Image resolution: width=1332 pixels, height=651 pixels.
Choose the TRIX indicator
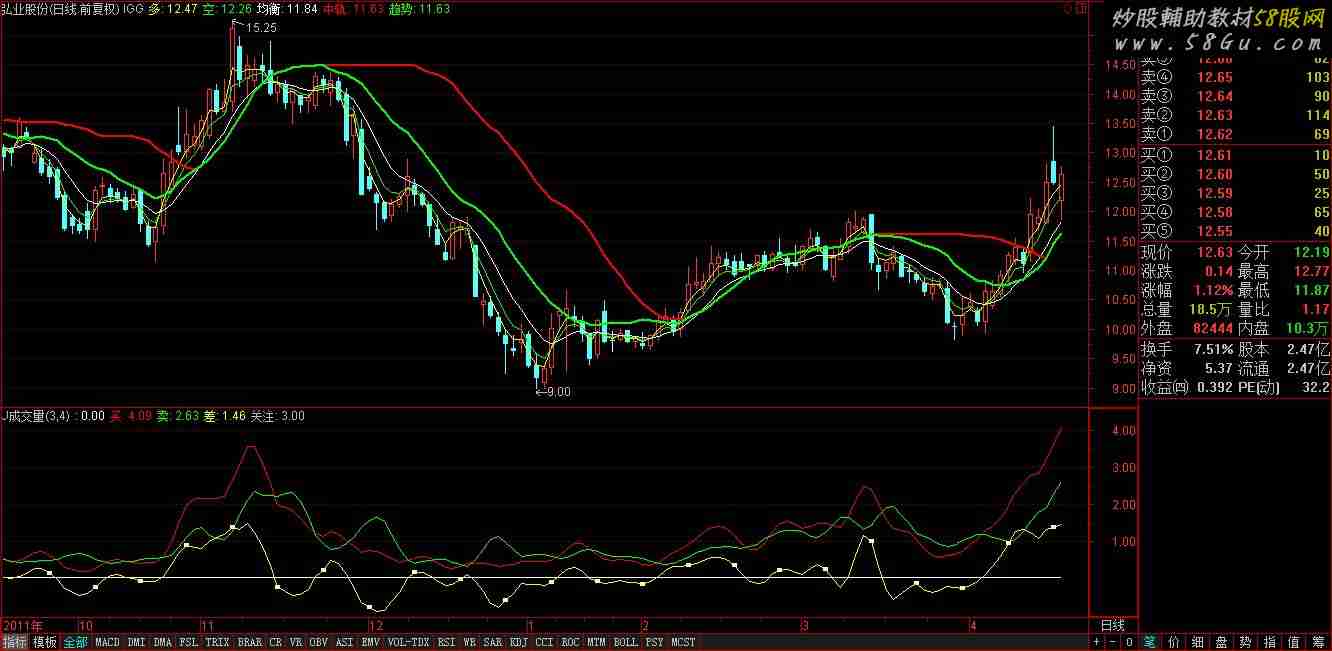(x=218, y=642)
